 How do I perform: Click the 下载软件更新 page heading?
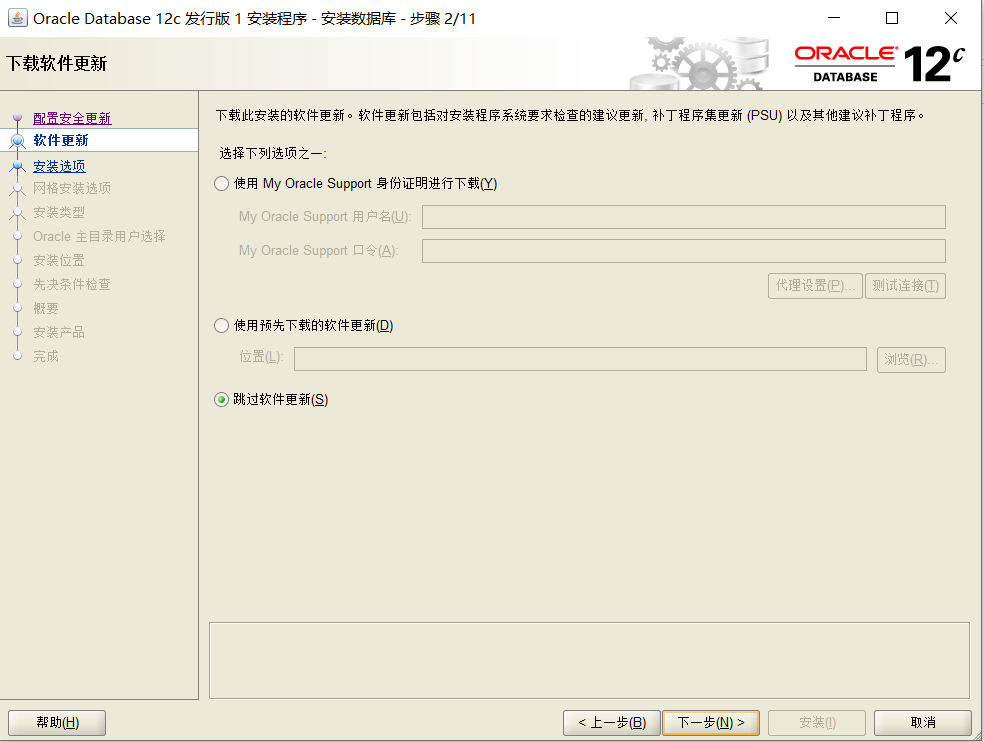tap(56, 63)
